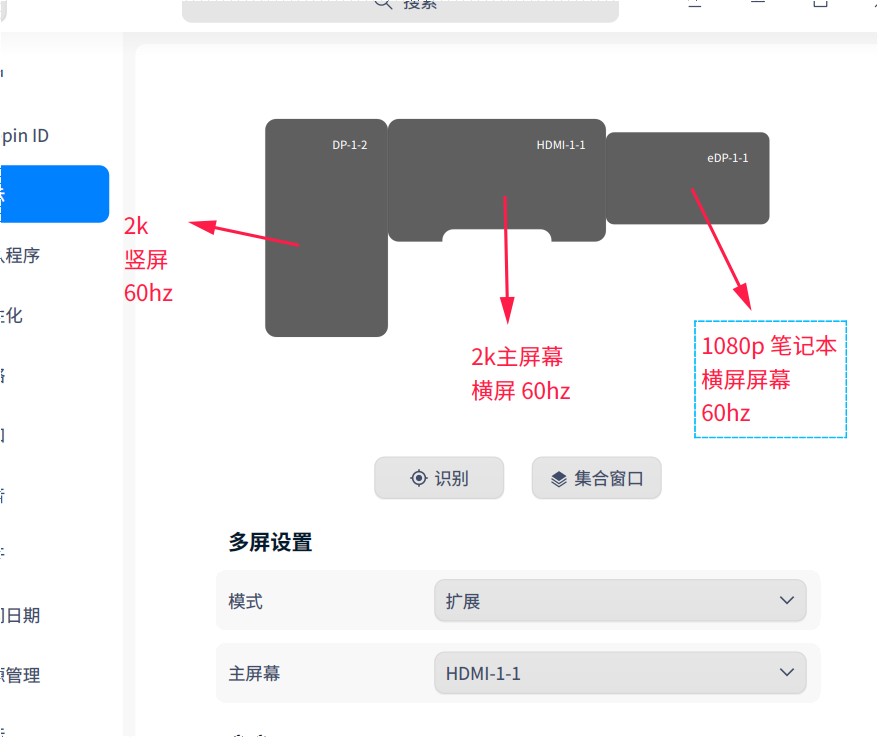Select the DP-1-2 monitor rectangle

tap(326, 227)
